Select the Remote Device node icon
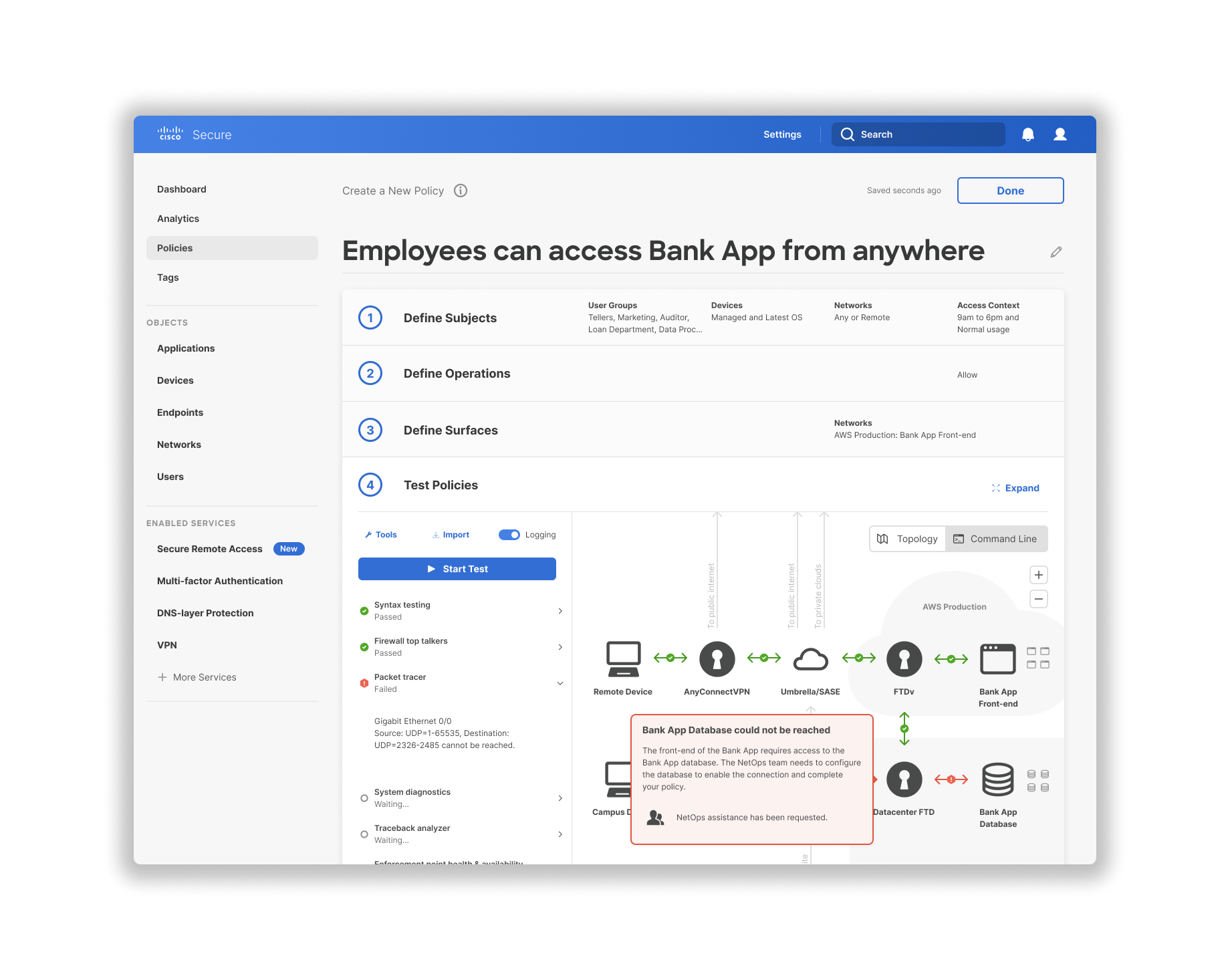The image size is (1230, 980). coord(623,659)
